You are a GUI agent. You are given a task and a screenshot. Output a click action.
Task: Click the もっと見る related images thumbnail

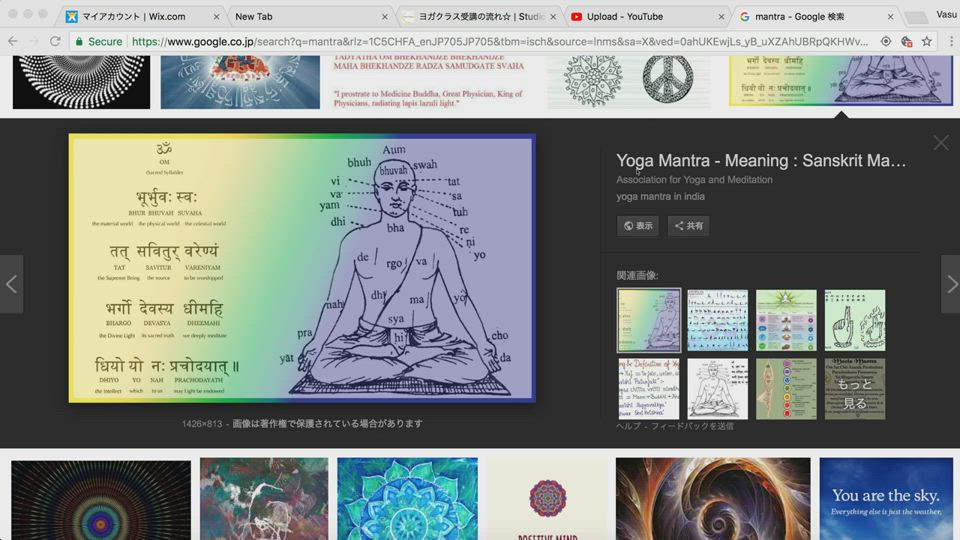click(855, 389)
